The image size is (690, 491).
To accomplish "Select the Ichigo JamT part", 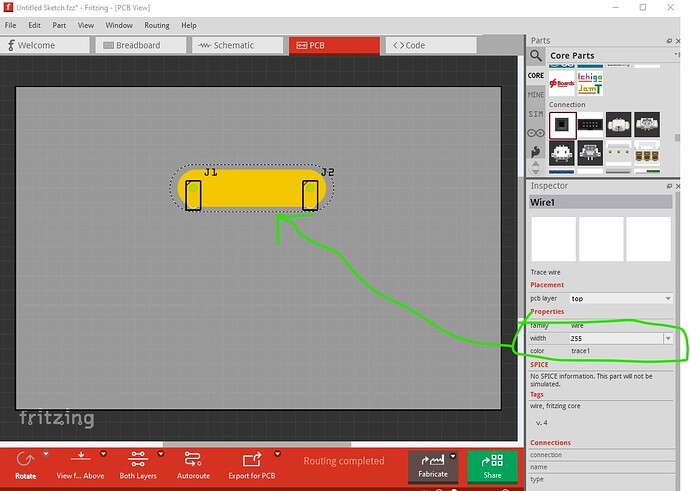I will [590, 83].
